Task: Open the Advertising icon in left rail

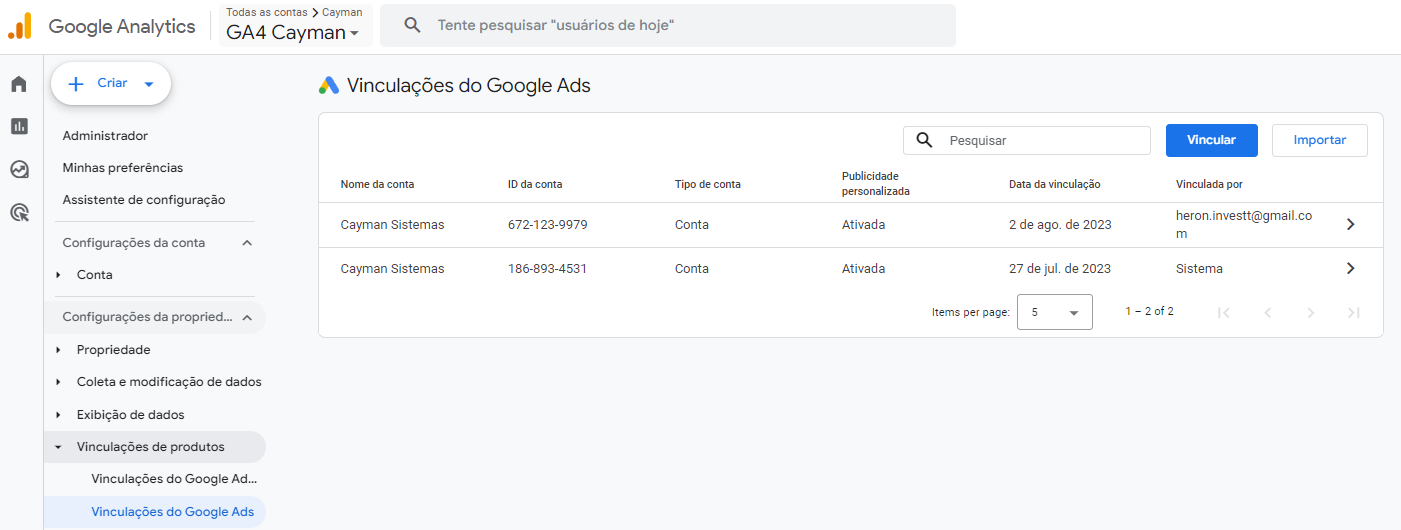Action: click(x=19, y=212)
